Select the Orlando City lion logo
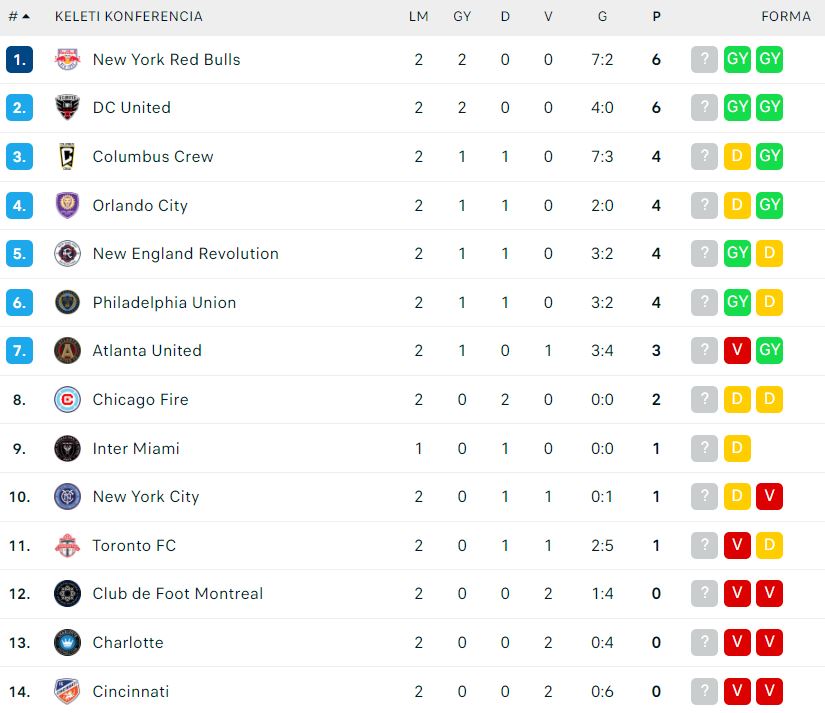This screenshot has height=713, width=825. coord(67,205)
